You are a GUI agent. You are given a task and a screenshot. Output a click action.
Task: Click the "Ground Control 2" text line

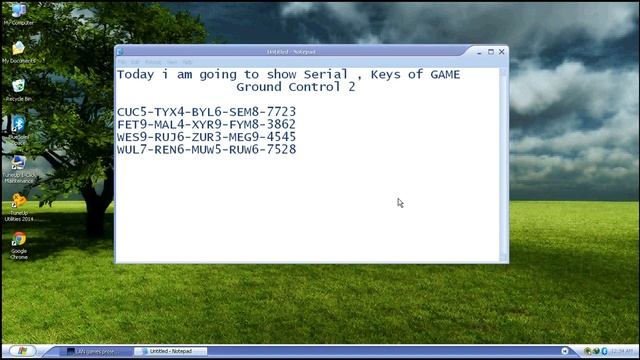point(296,87)
